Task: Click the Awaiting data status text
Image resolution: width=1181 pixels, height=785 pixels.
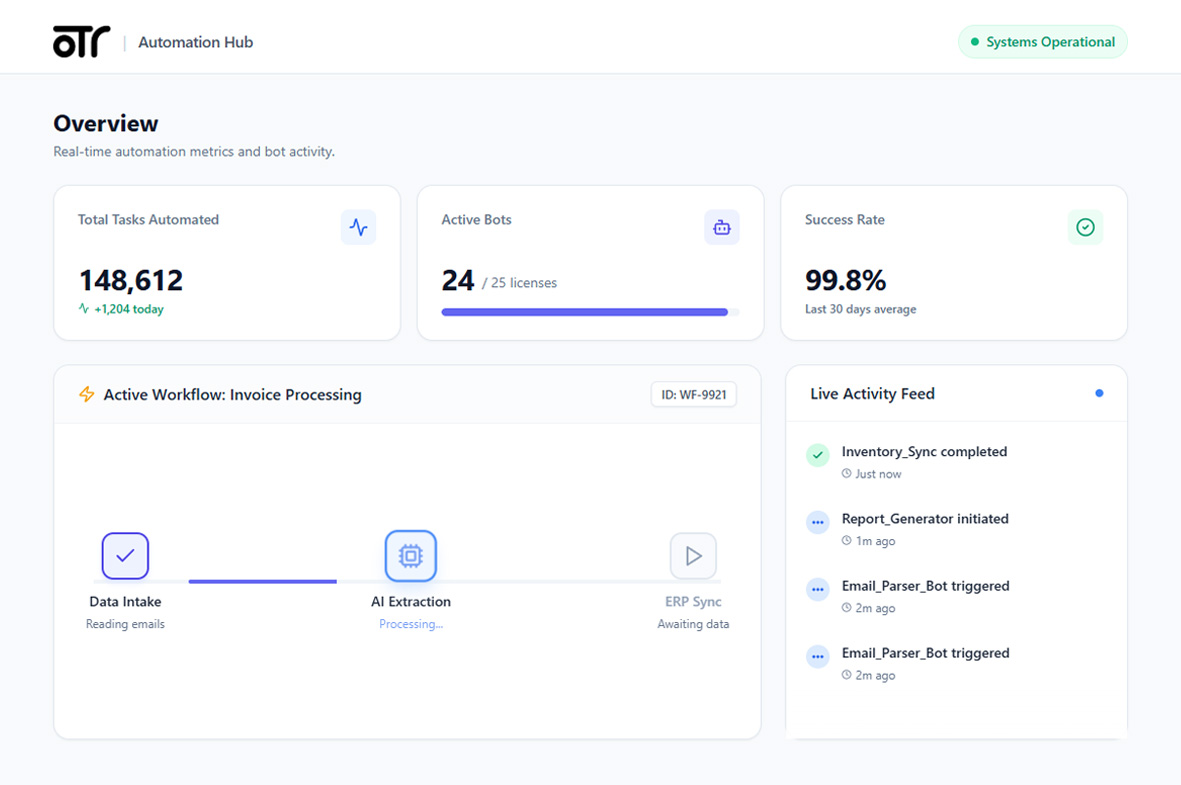Action: 693,624
